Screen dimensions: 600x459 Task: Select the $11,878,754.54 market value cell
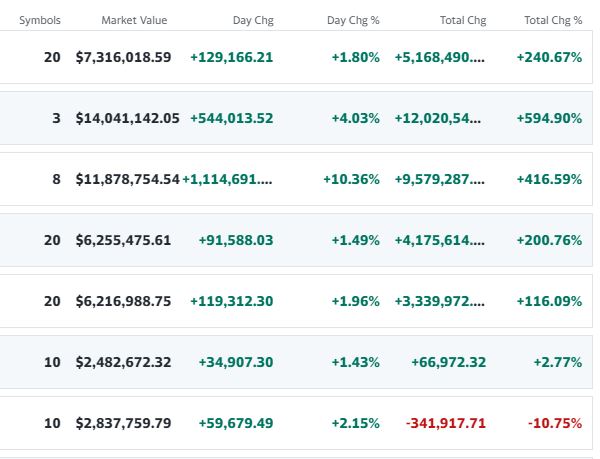[127, 179]
